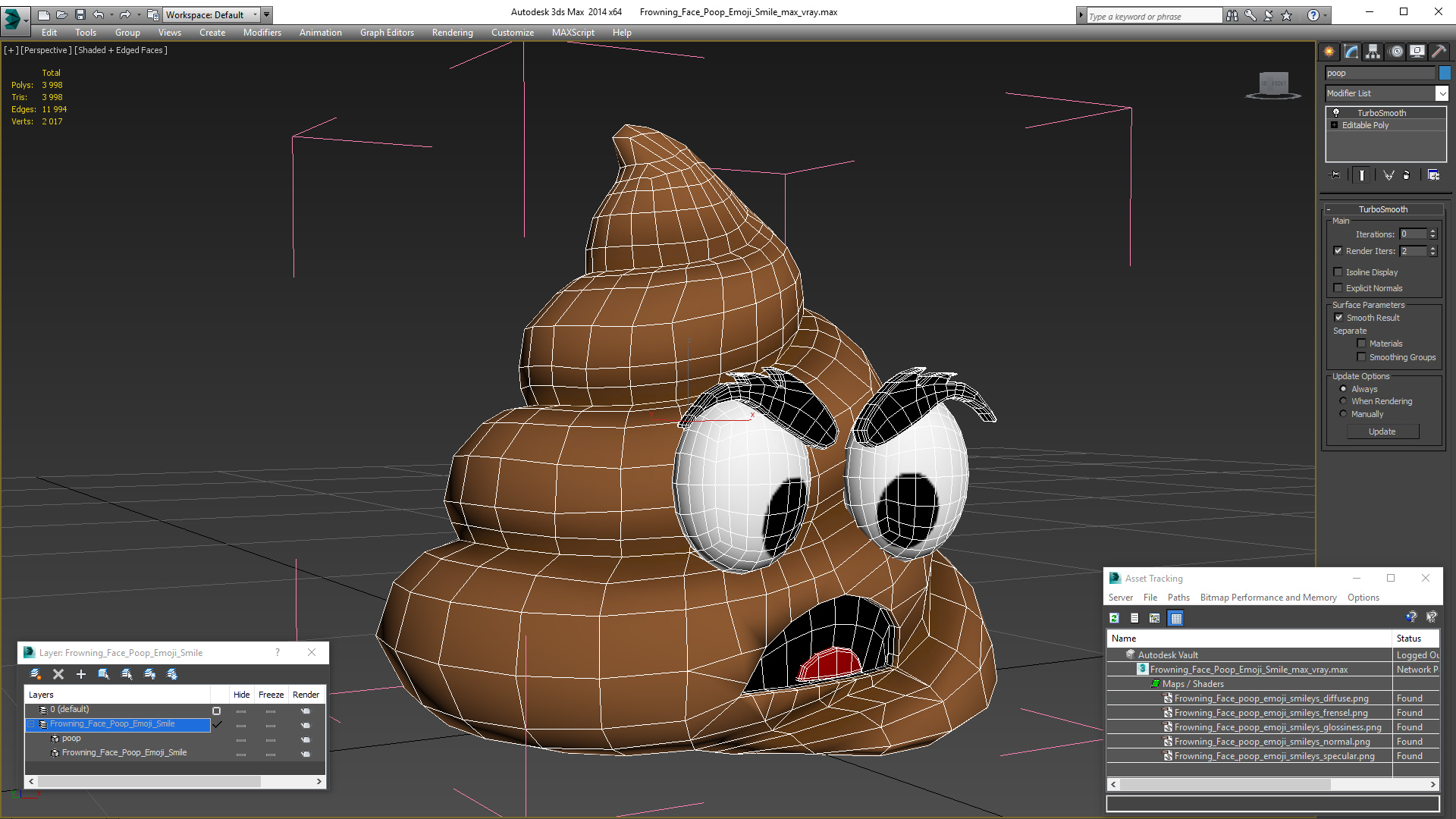This screenshot has width=1456, height=819.
Task: Expand the Editable Poly sub-objects
Action: click(1334, 125)
